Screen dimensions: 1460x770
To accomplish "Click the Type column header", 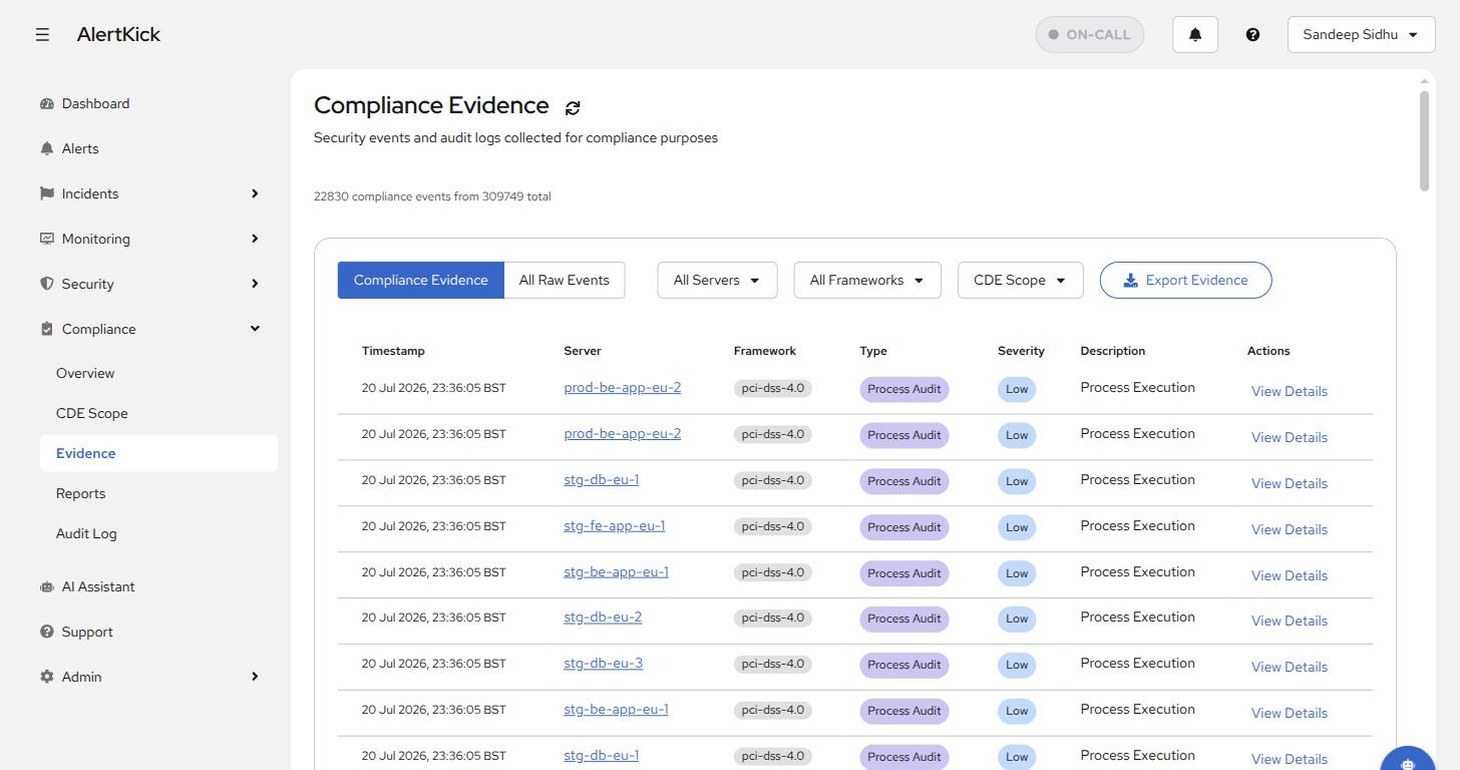I will 873,351.
